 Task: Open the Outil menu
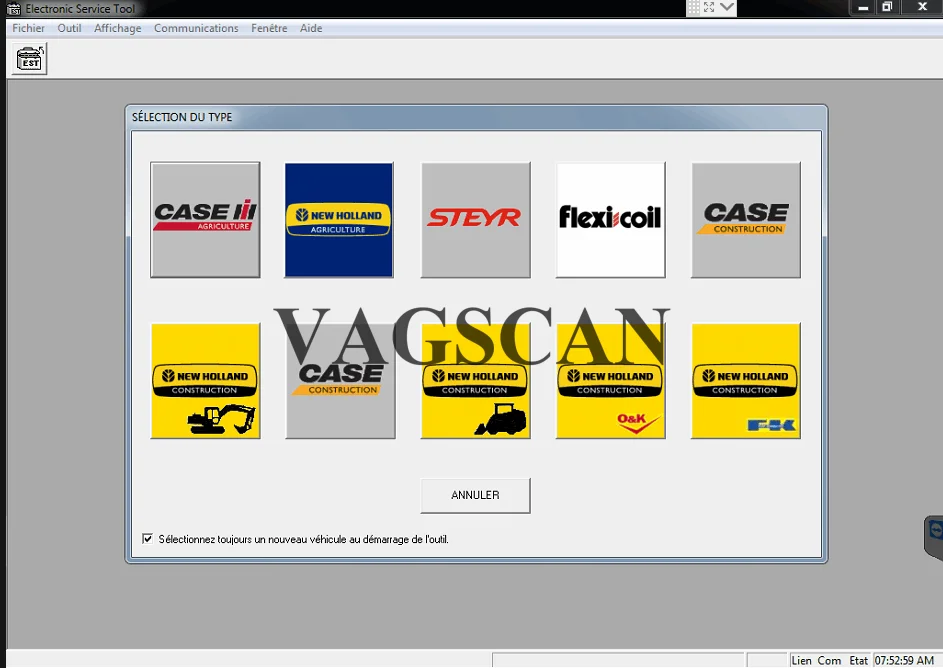pyautogui.click(x=69, y=28)
